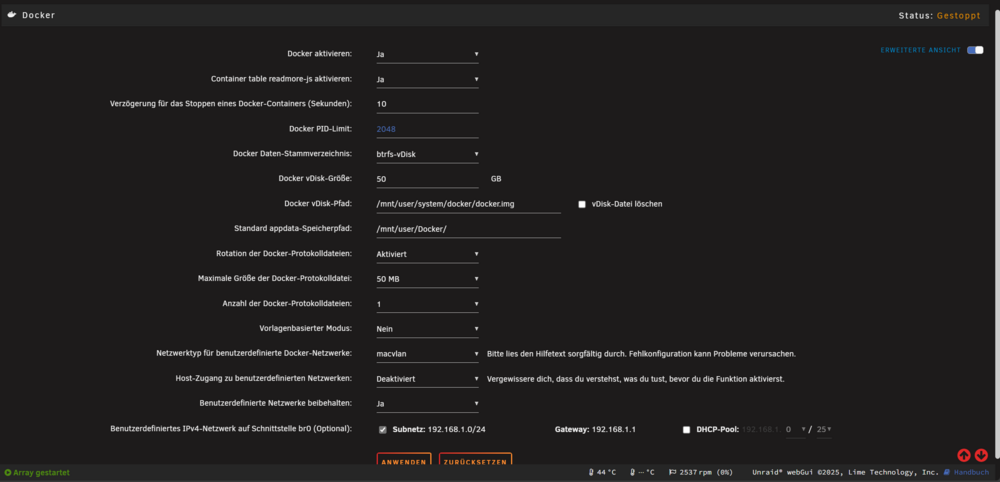This screenshot has width=1000, height=482.
Task: Click the Zurücksetzen button
Action: [x=475, y=461]
